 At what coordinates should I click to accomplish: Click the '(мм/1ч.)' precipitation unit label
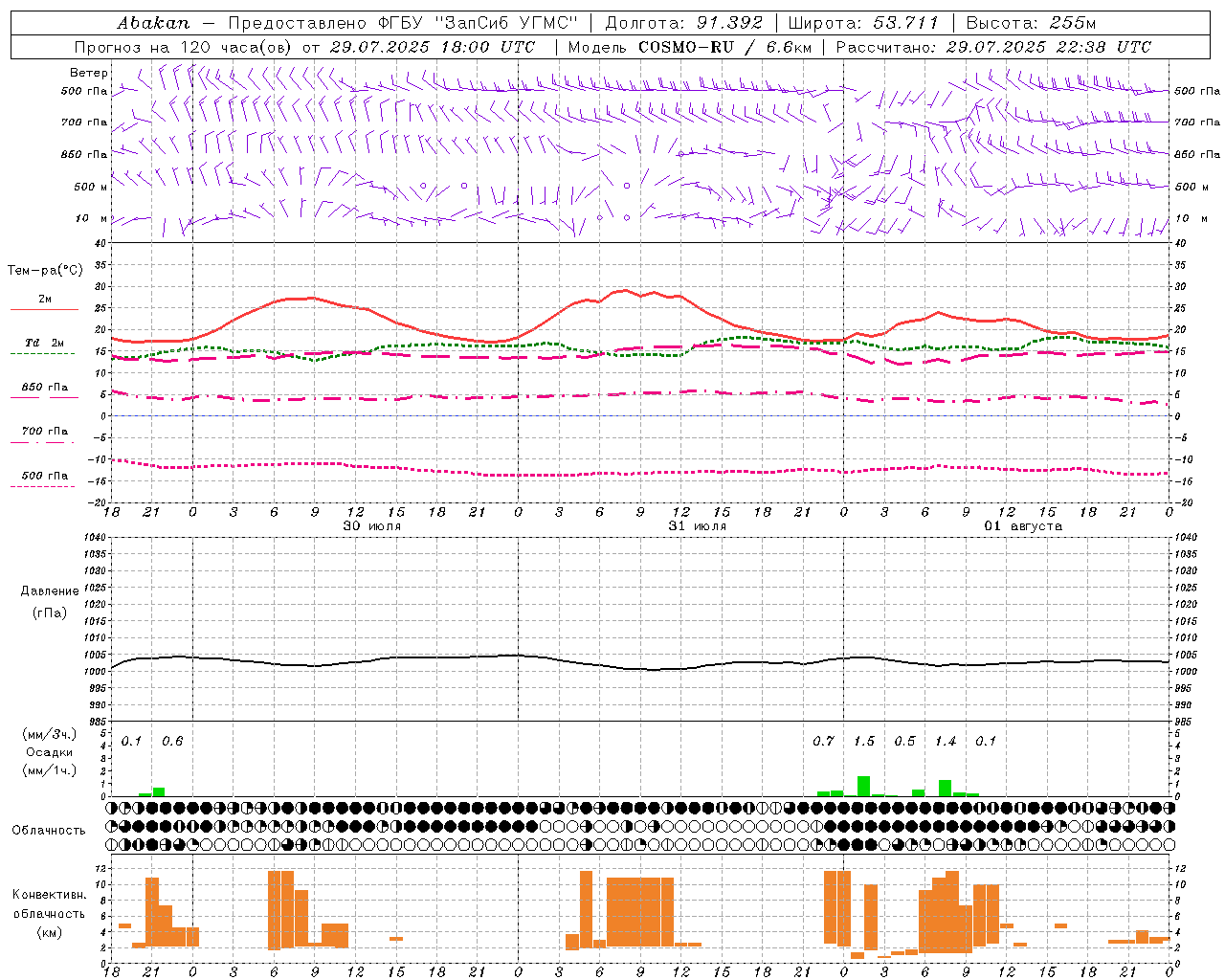tap(50, 770)
